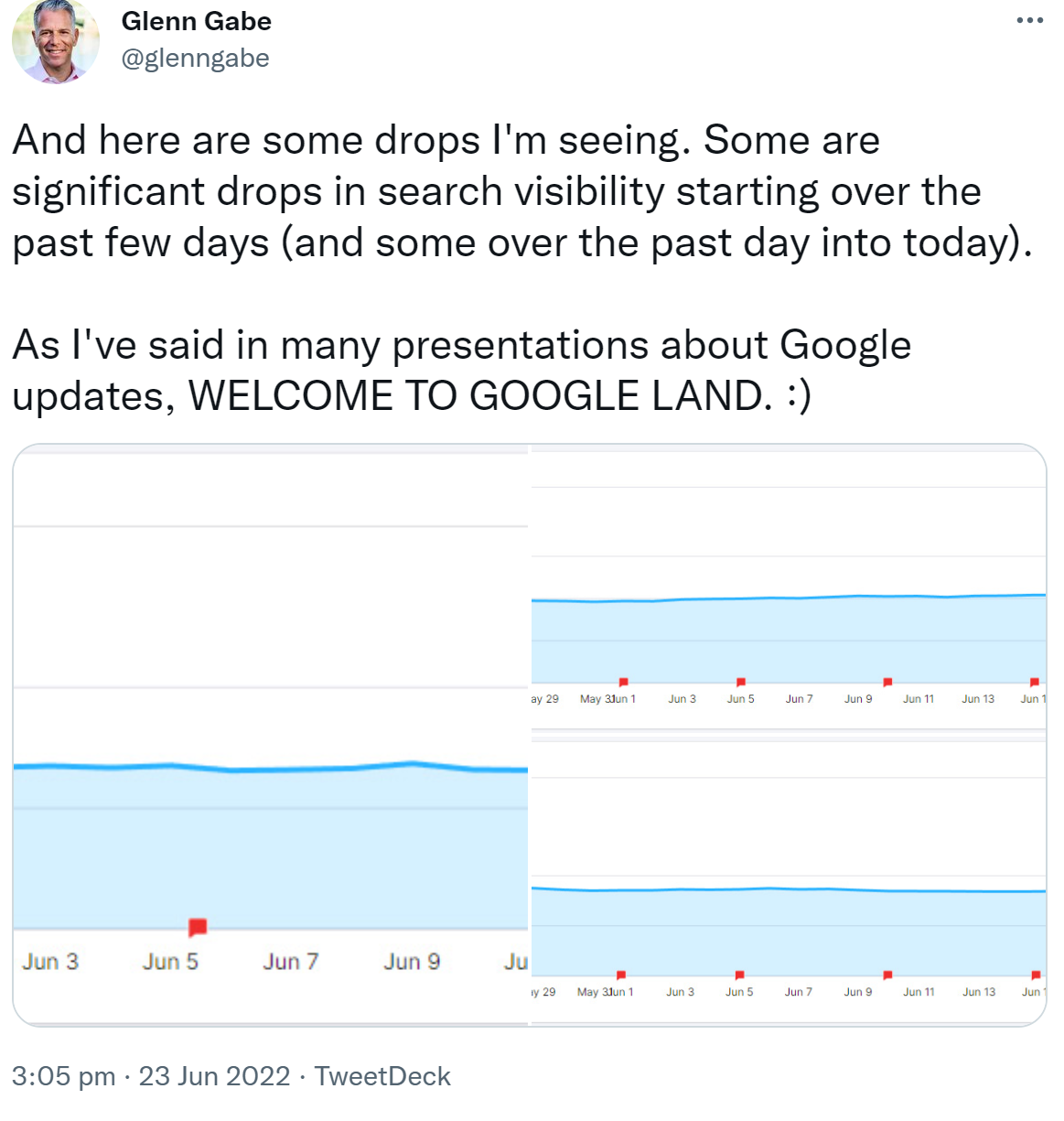This screenshot has width=1064, height=1121.
Task: Click the red flag marker near Jun 9 on top-right chart
Action: click(x=887, y=682)
